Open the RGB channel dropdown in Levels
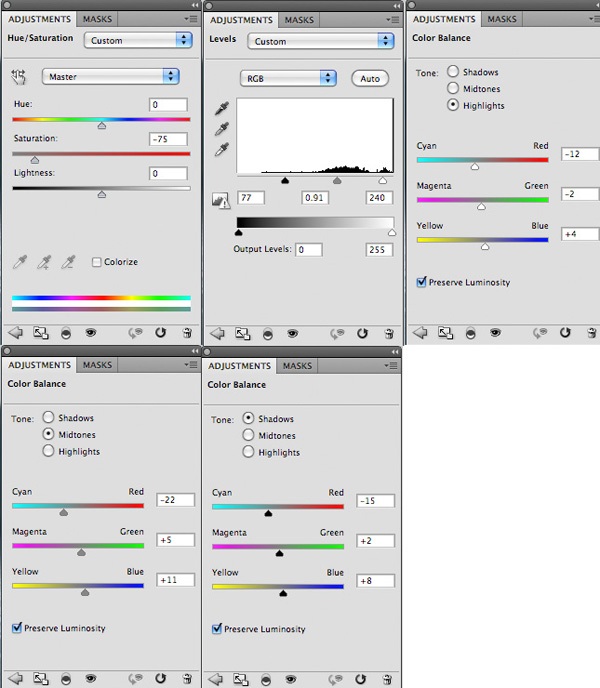Viewport: 600px width, 688px height. click(288, 79)
